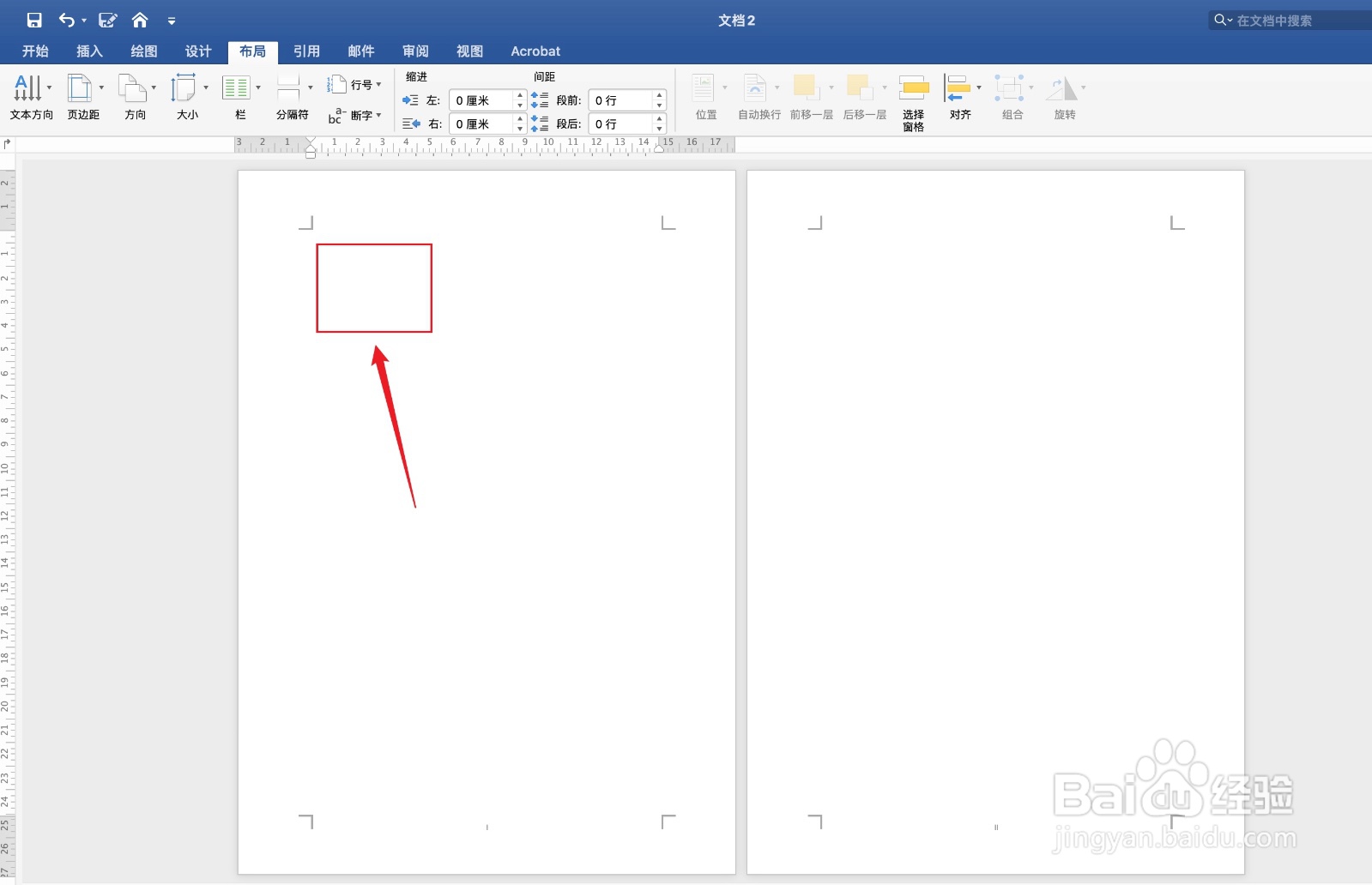Click the Home icon in title bar

[x=140, y=20]
